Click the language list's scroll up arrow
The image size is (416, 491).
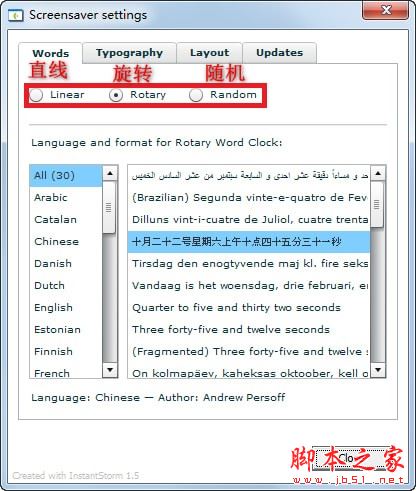110,173
